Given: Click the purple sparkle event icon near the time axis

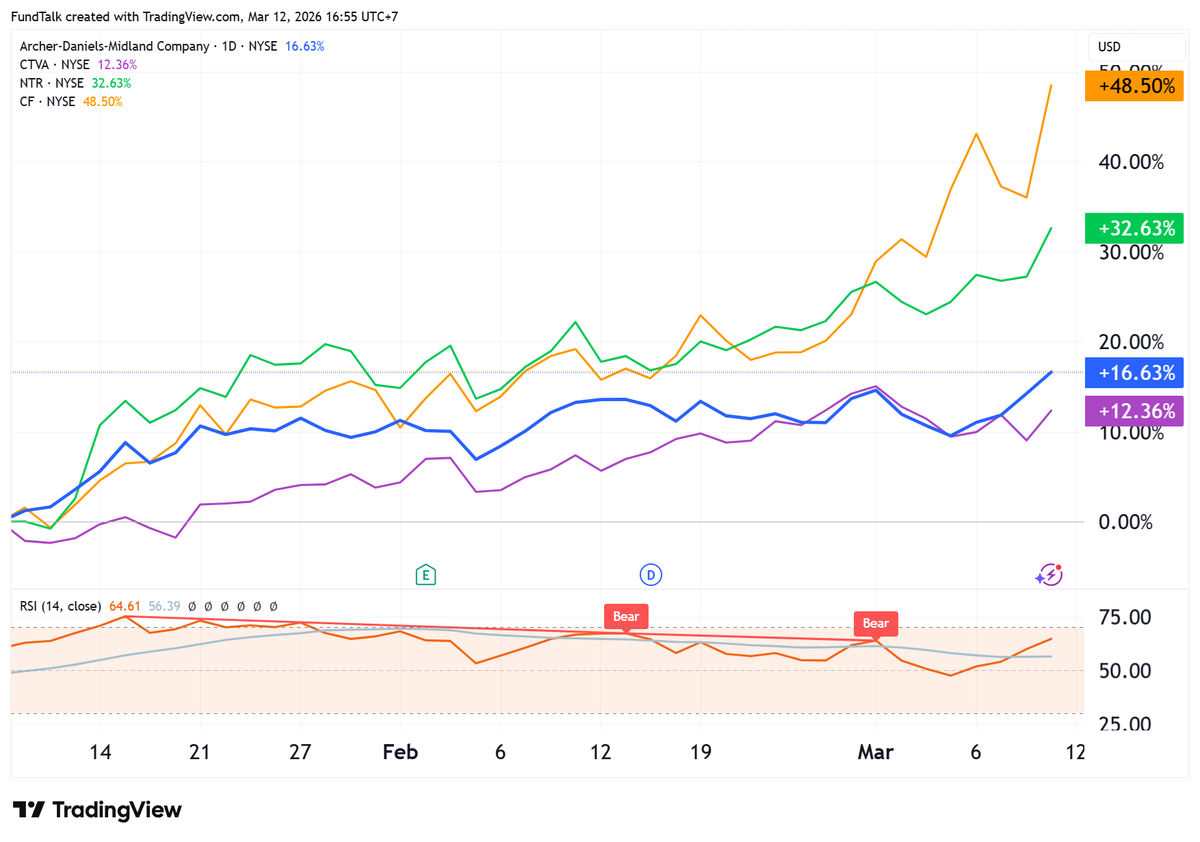Looking at the screenshot, I should [1048, 574].
